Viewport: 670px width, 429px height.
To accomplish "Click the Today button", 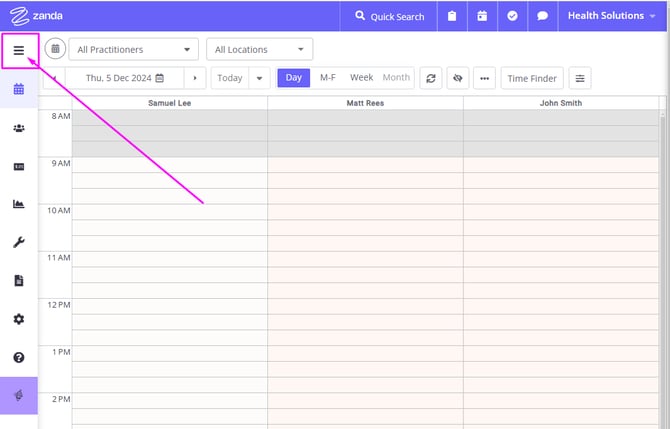I will (x=229, y=78).
